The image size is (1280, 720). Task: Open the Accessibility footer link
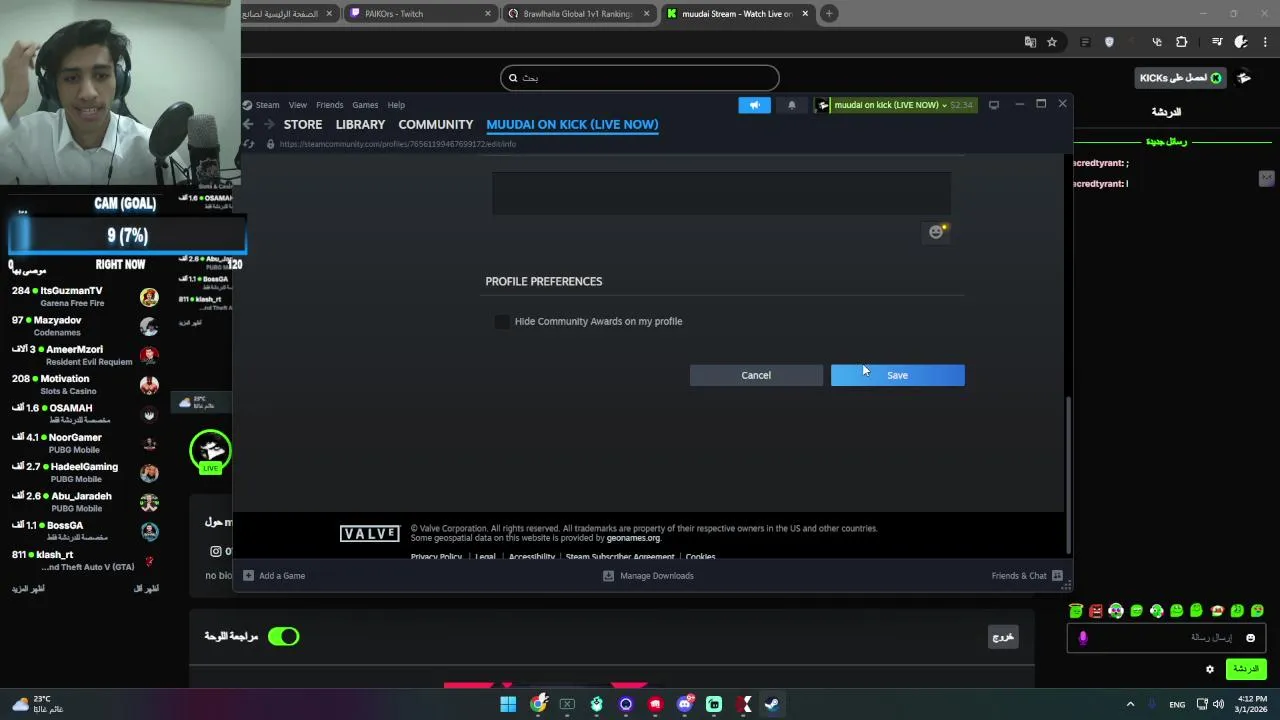[x=531, y=557]
